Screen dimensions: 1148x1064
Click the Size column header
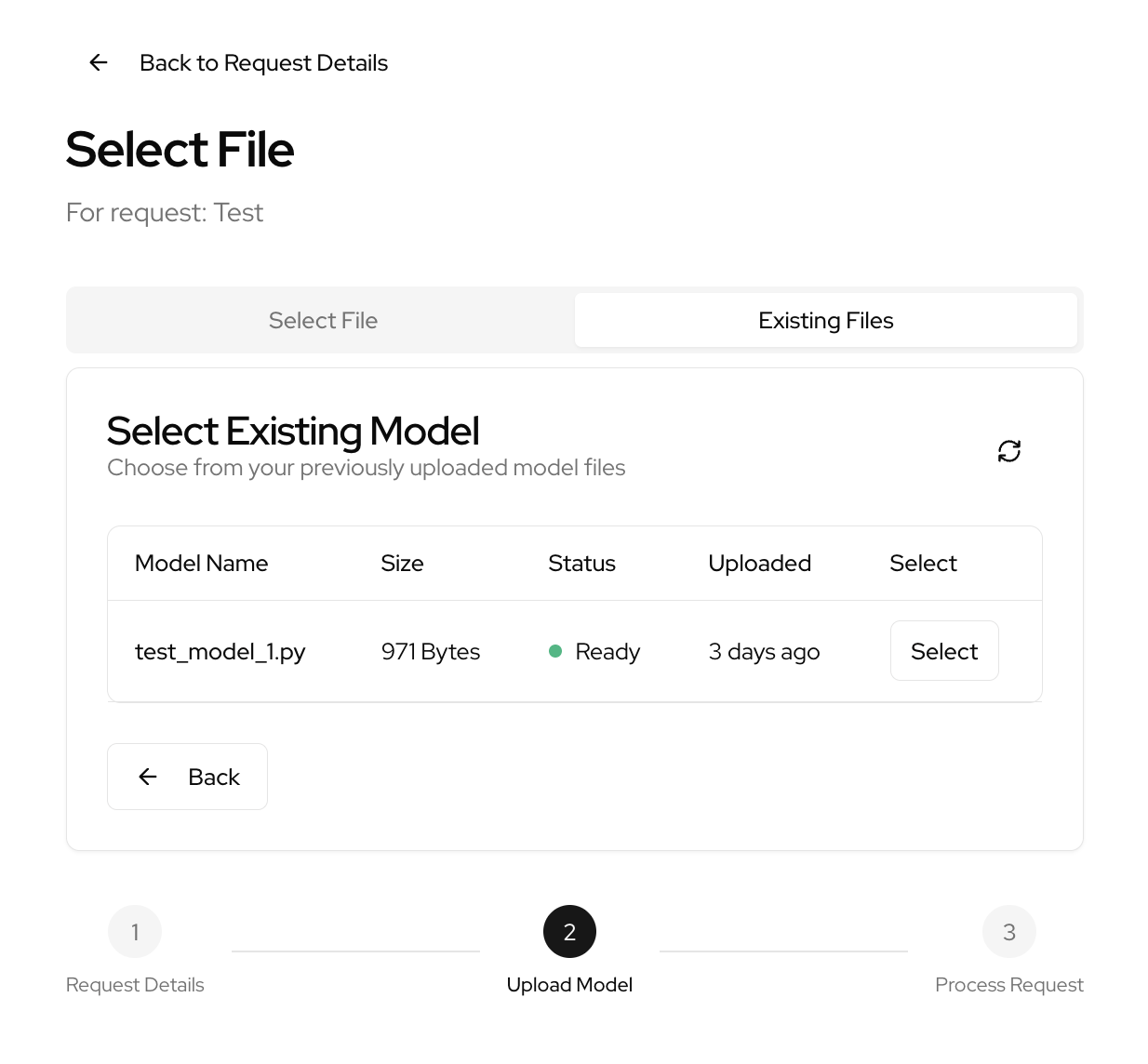point(402,564)
